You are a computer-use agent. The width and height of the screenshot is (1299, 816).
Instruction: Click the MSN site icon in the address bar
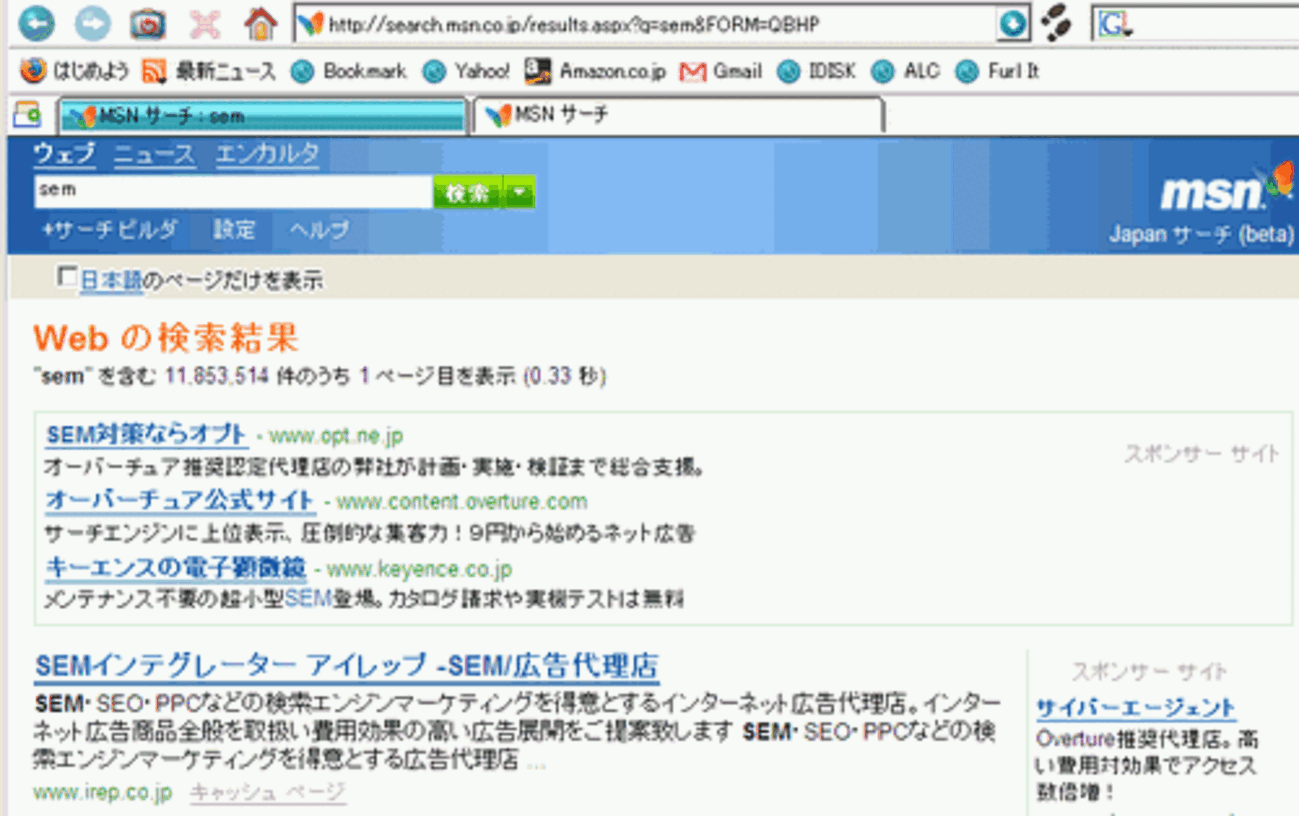311,24
